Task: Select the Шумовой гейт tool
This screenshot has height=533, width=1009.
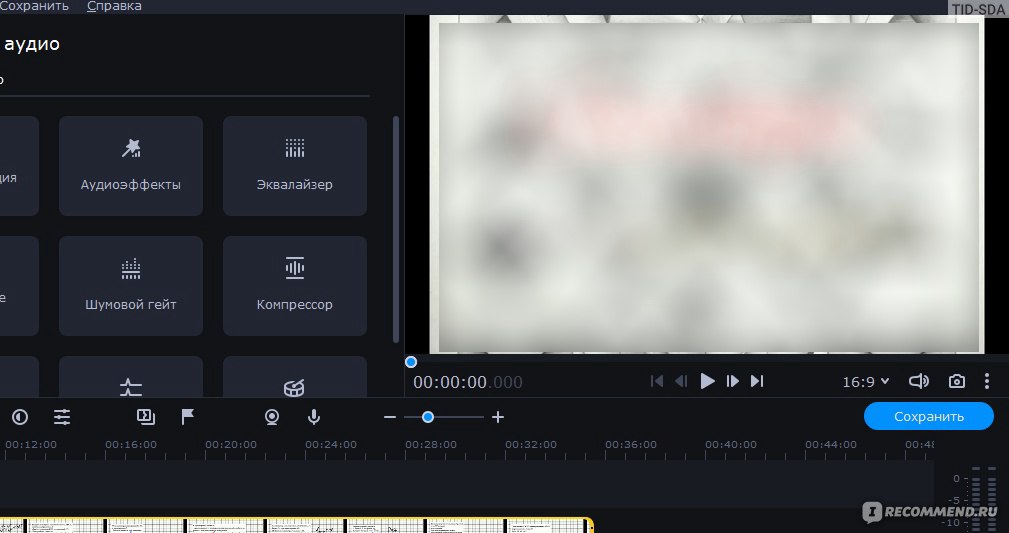Action: tap(131, 286)
